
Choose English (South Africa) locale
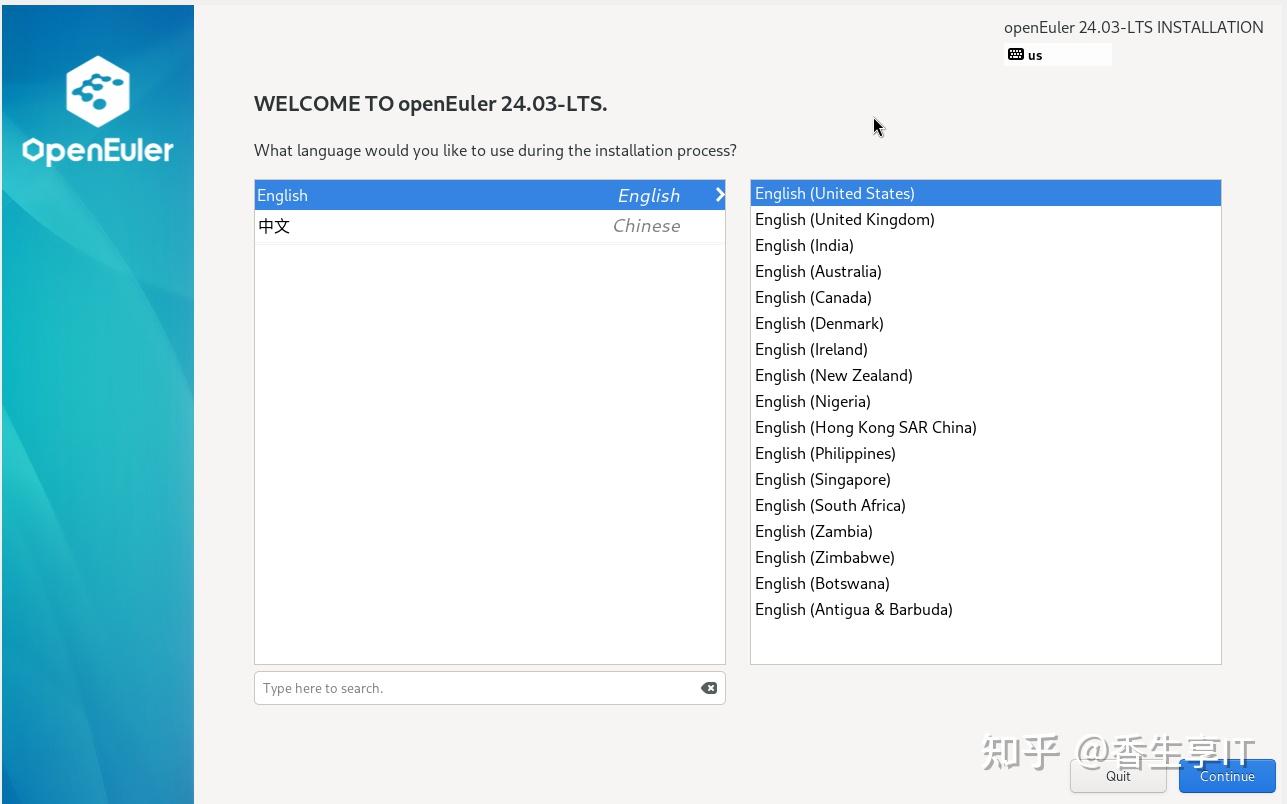point(830,505)
